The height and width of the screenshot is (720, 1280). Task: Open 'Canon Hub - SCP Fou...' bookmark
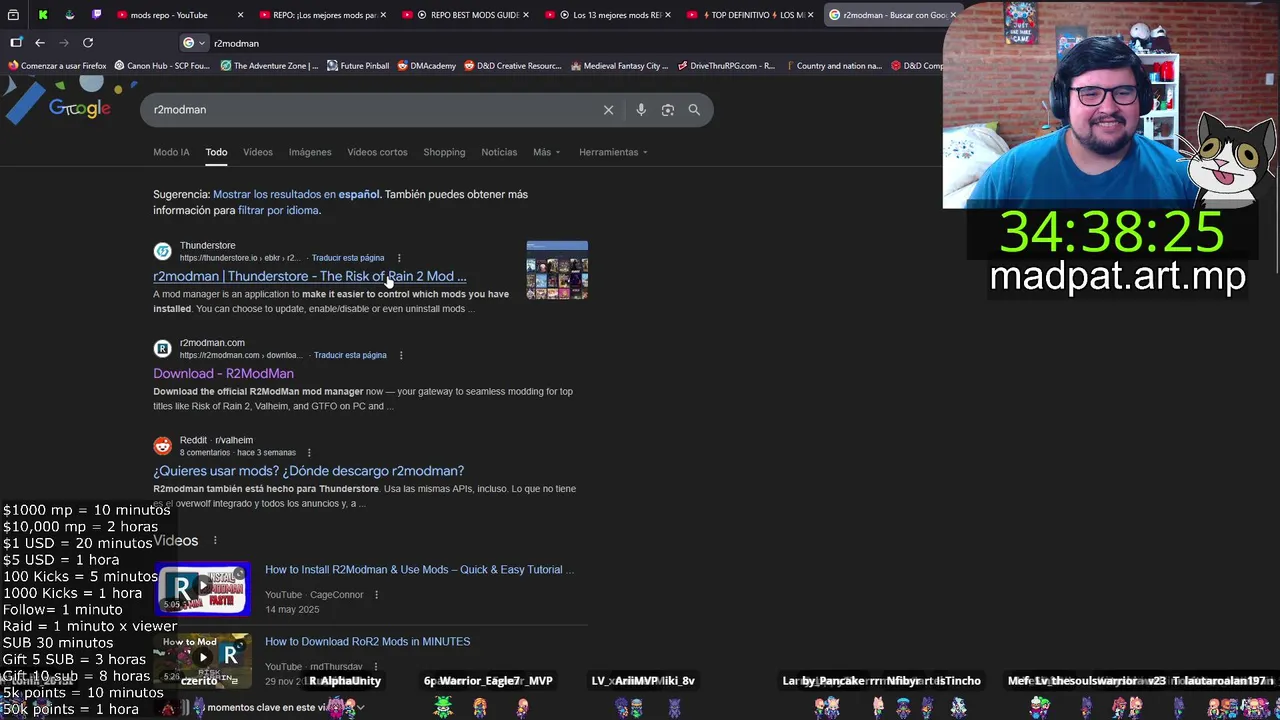(x=162, y=66)
